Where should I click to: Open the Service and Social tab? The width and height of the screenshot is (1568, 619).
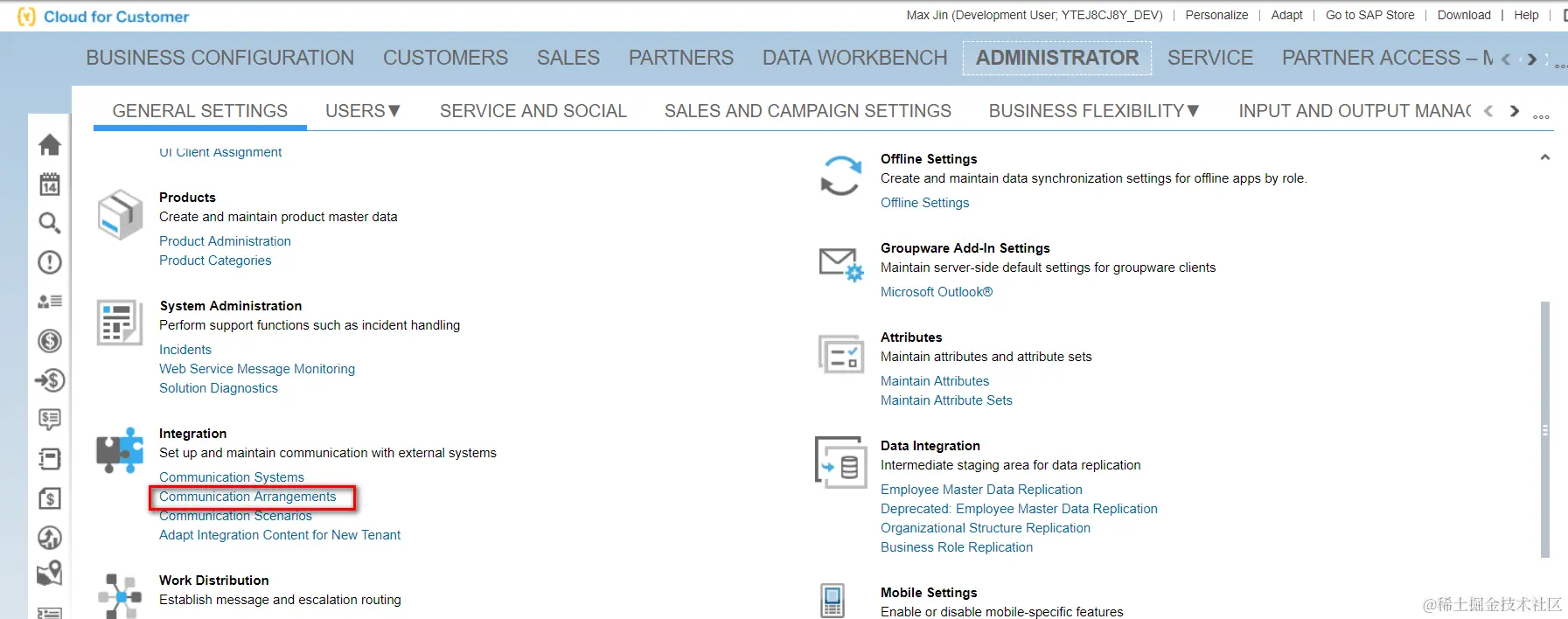point(533,111)
